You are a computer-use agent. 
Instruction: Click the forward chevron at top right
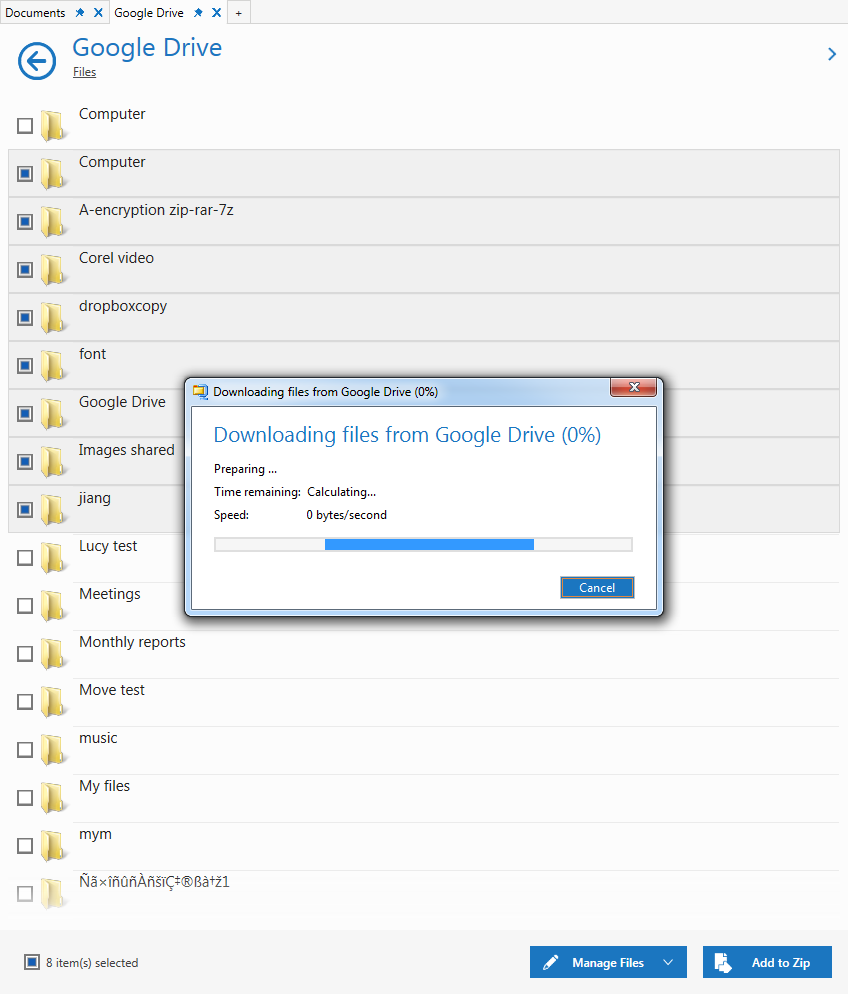click(832, 55)
